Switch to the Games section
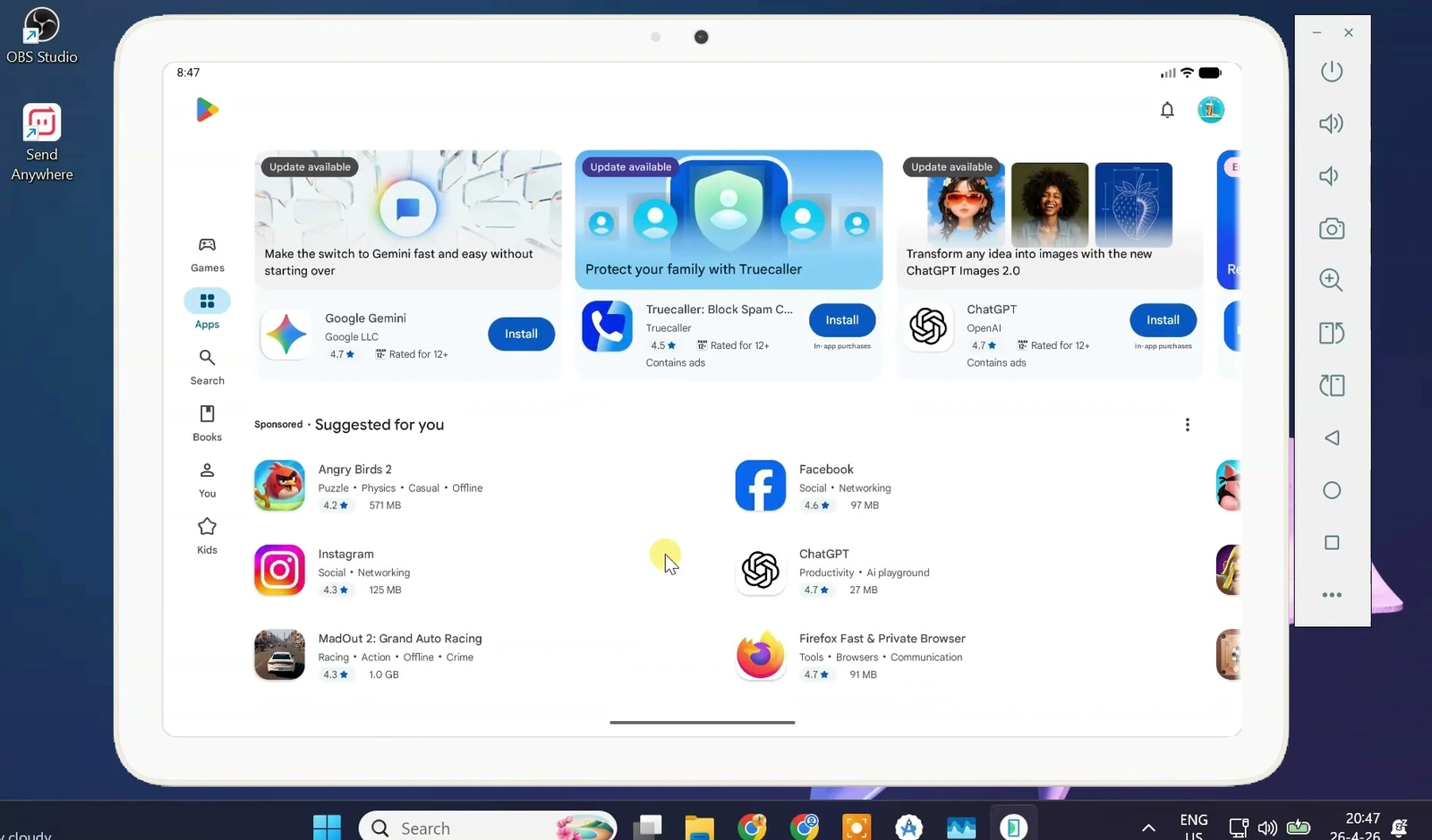 tap(207, 255)
